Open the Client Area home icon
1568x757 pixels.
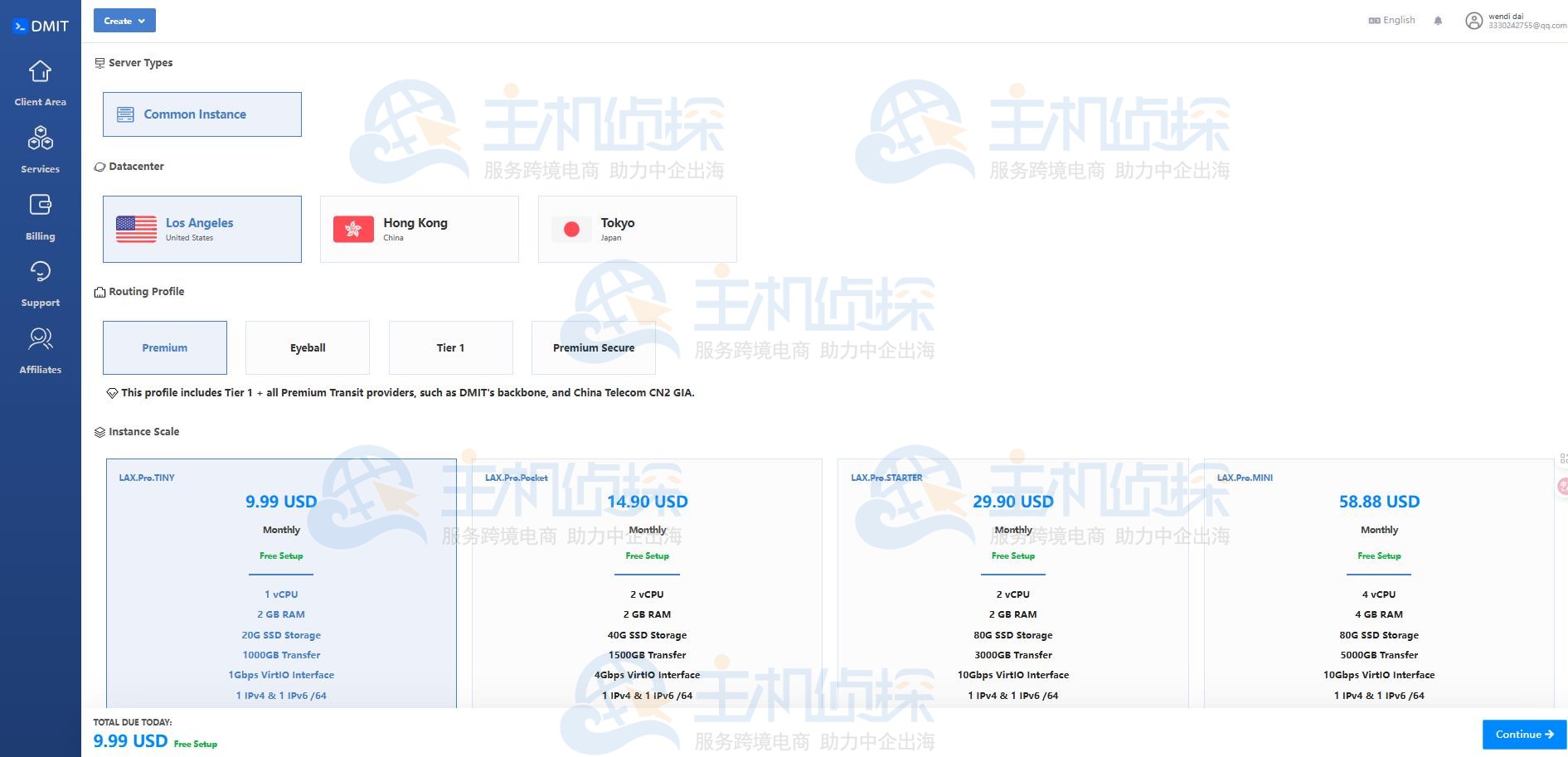tap(40, 72)
